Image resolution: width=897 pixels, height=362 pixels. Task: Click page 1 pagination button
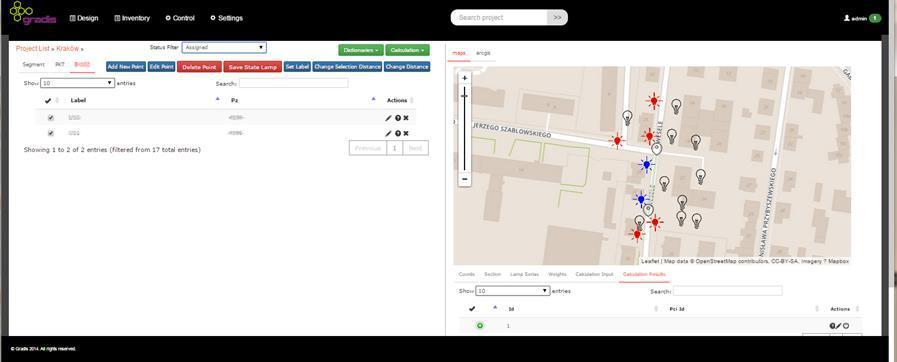tap(394, 148)
